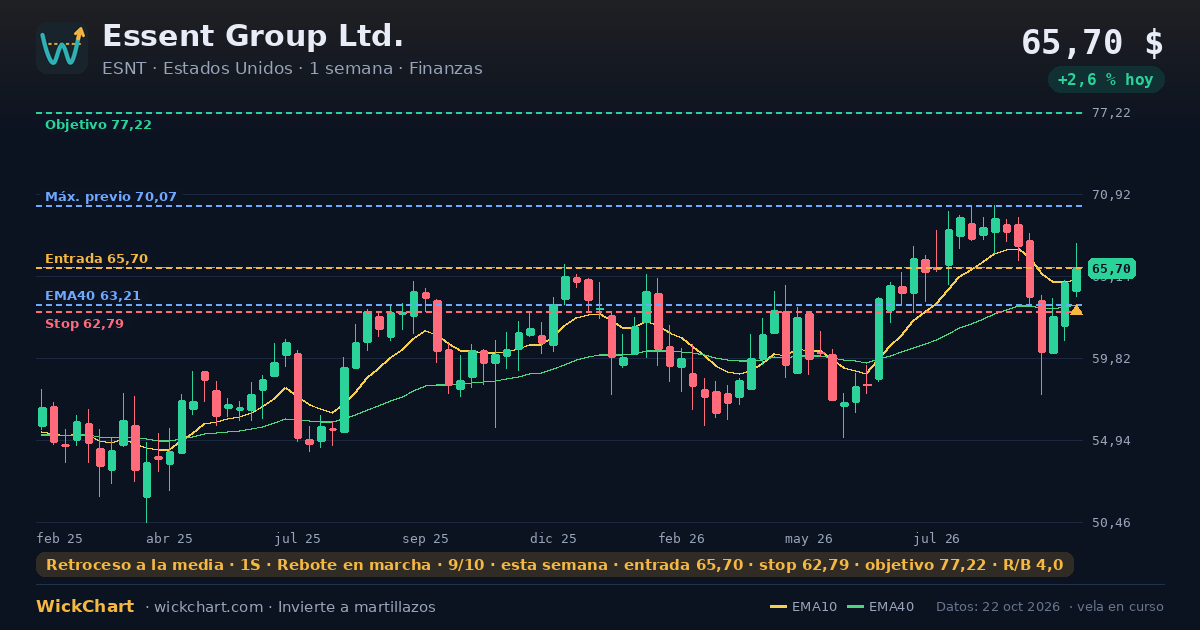Click the 70,92 axis value
The image size is (1200, 630).
1111,194
